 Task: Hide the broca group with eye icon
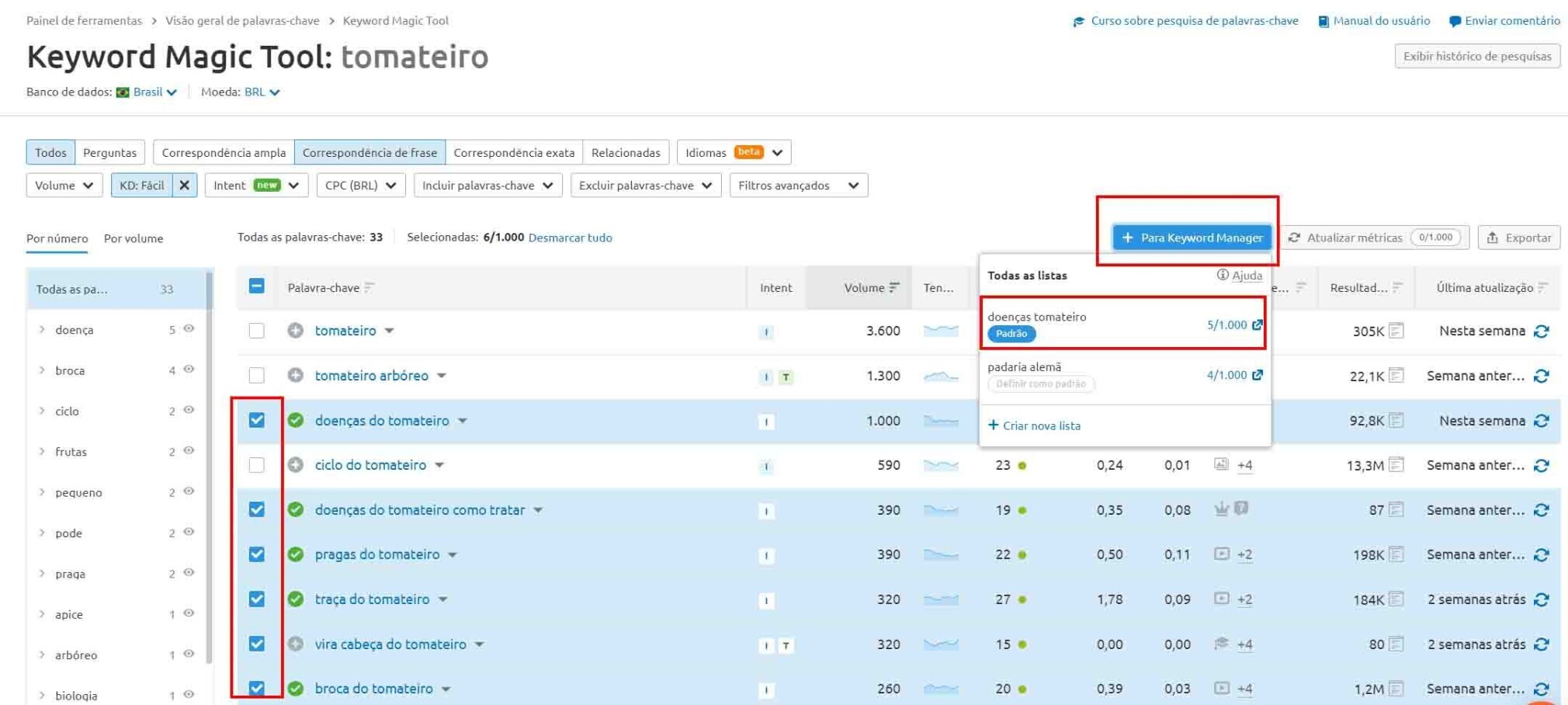coord(189,370)
